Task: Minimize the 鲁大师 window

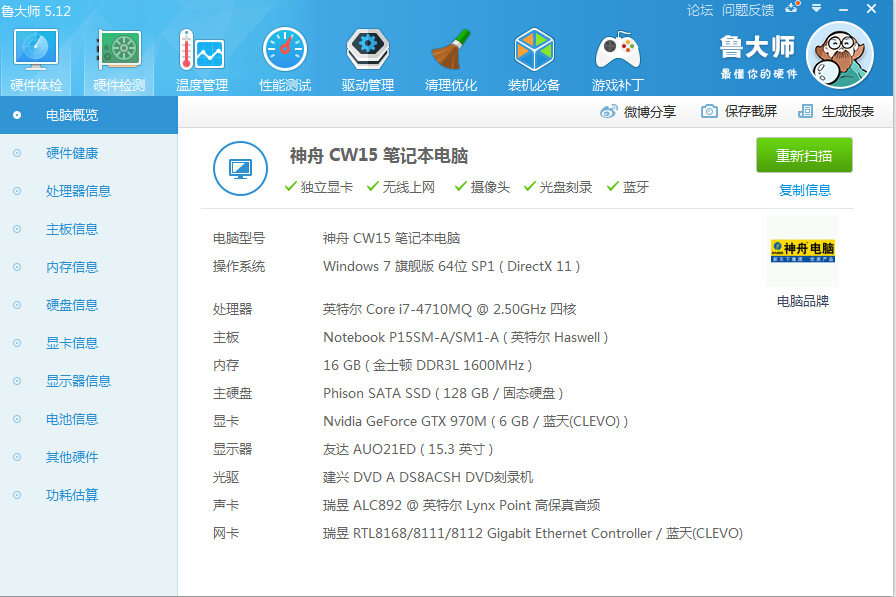Action: pyautogui.click(x=843, y=9)
